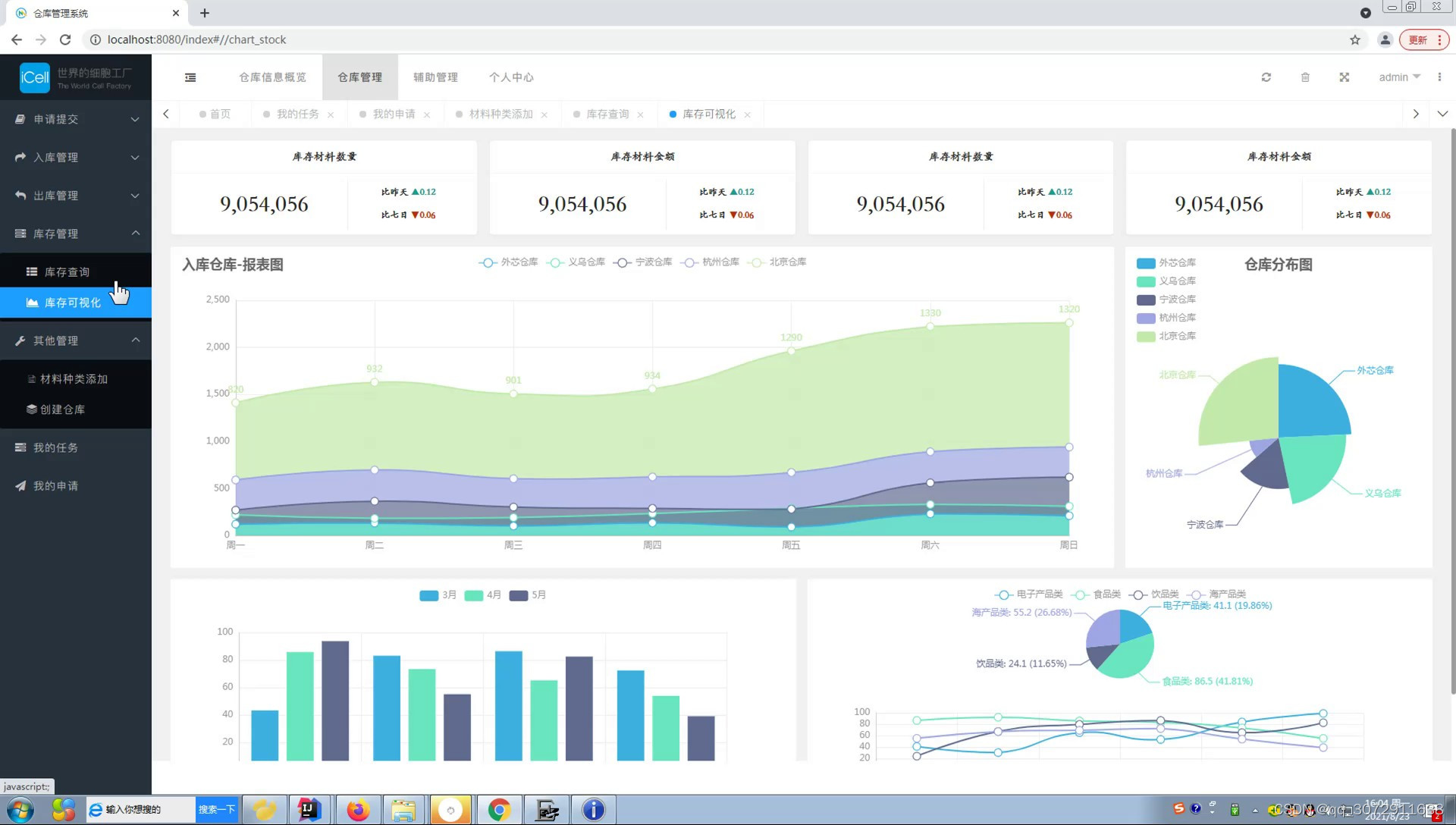Viewport: 1456px width, 825px height.
Task: Toggle 宁波仓库 series in line chart legend
Action: [x=642, y=262]
